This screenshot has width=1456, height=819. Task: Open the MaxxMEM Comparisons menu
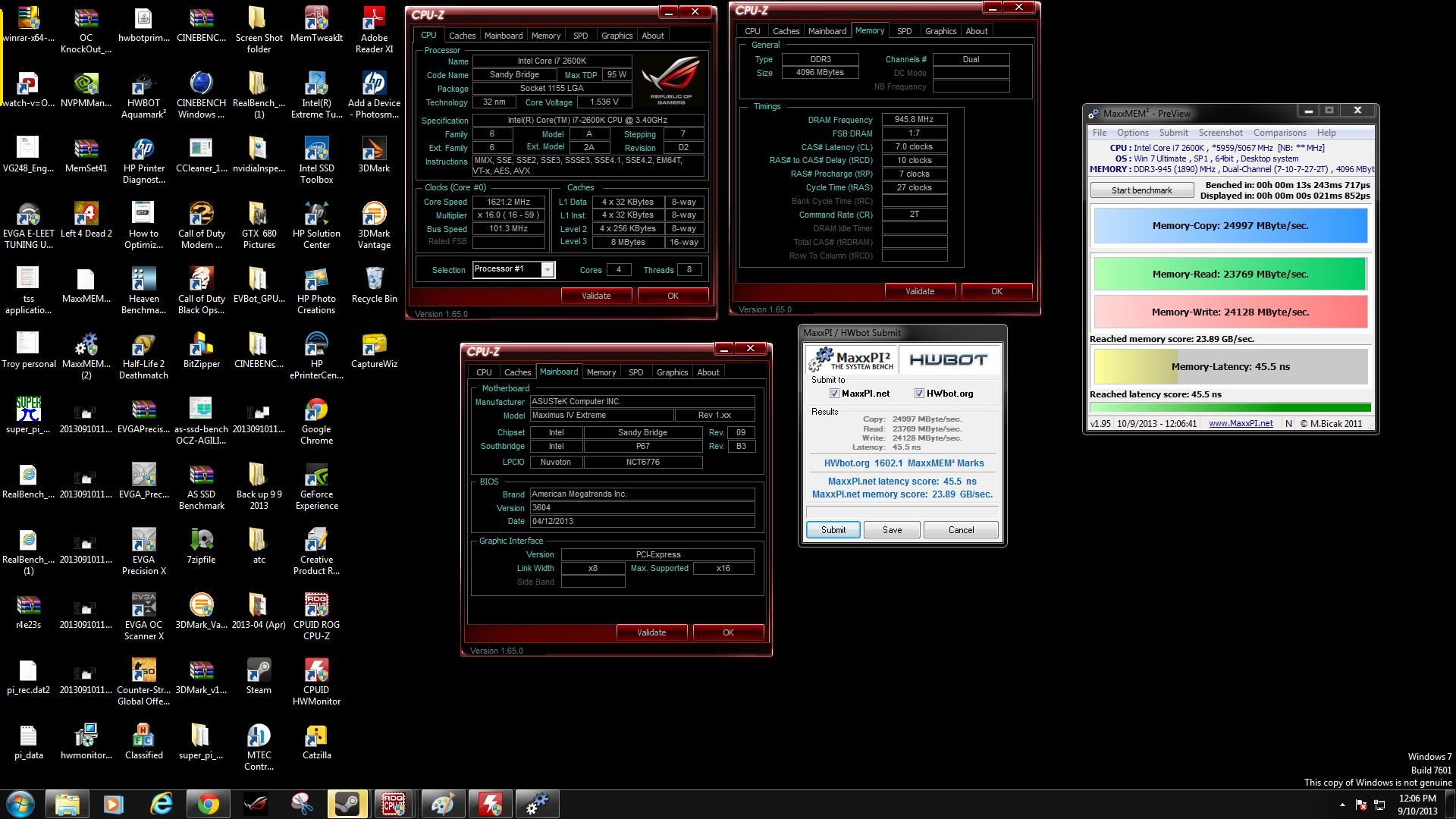1279,133
